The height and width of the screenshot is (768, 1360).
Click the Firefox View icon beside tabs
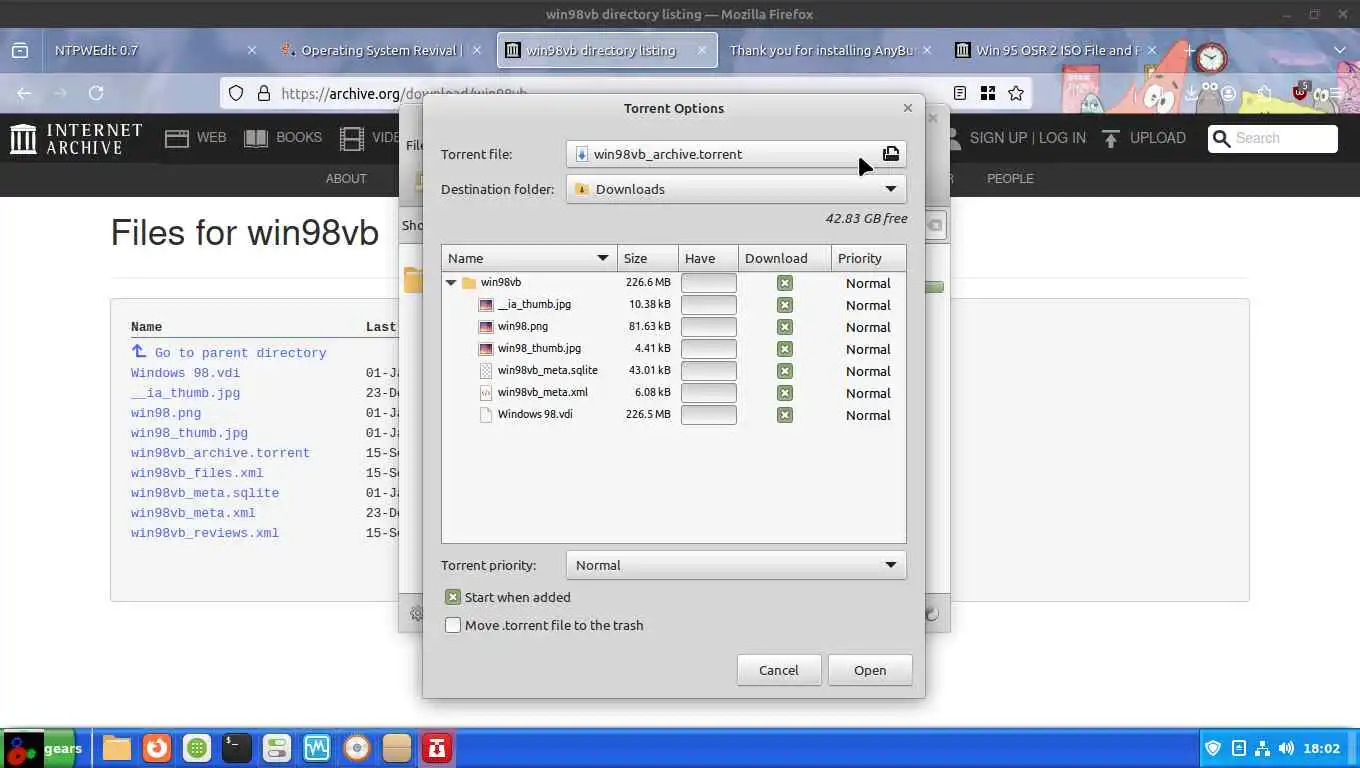20,50
